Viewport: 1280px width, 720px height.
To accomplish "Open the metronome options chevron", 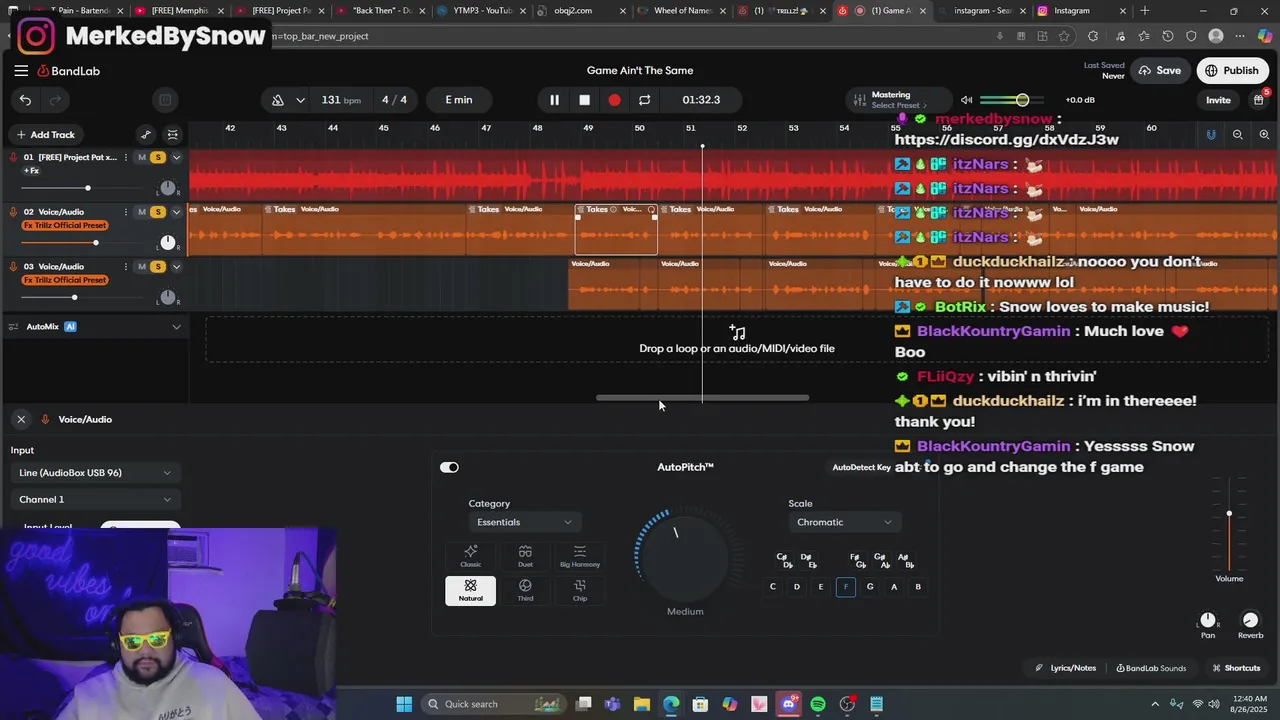I will tap(300, 100).
